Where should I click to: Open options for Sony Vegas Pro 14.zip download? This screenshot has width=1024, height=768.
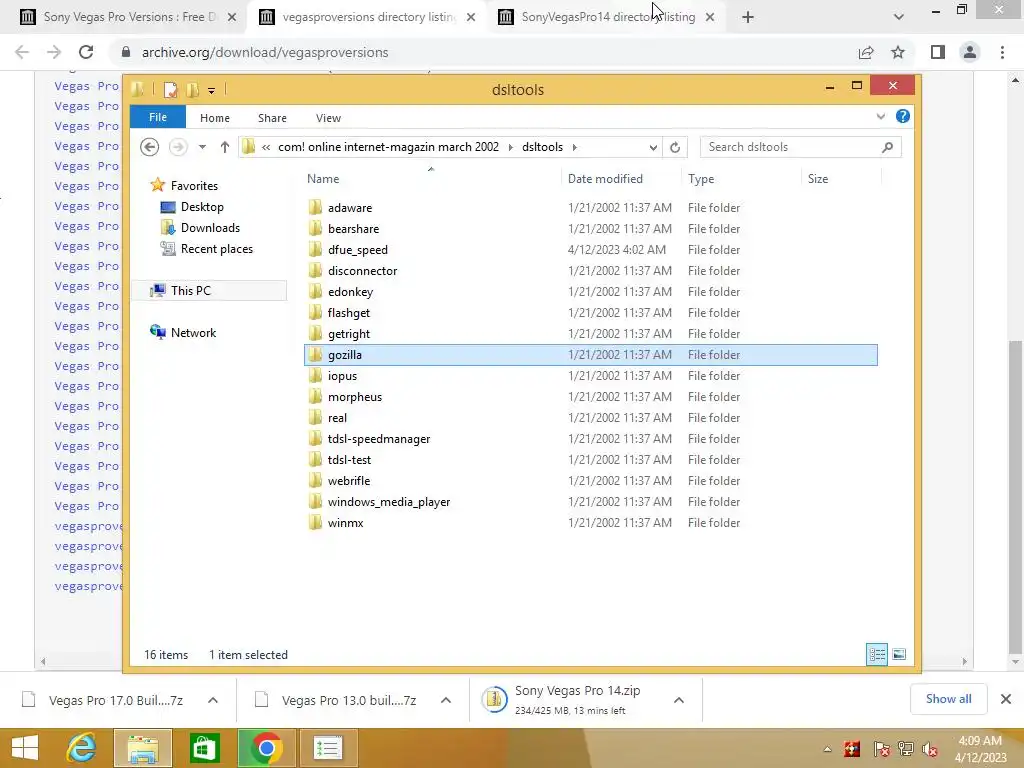(679, 700)
